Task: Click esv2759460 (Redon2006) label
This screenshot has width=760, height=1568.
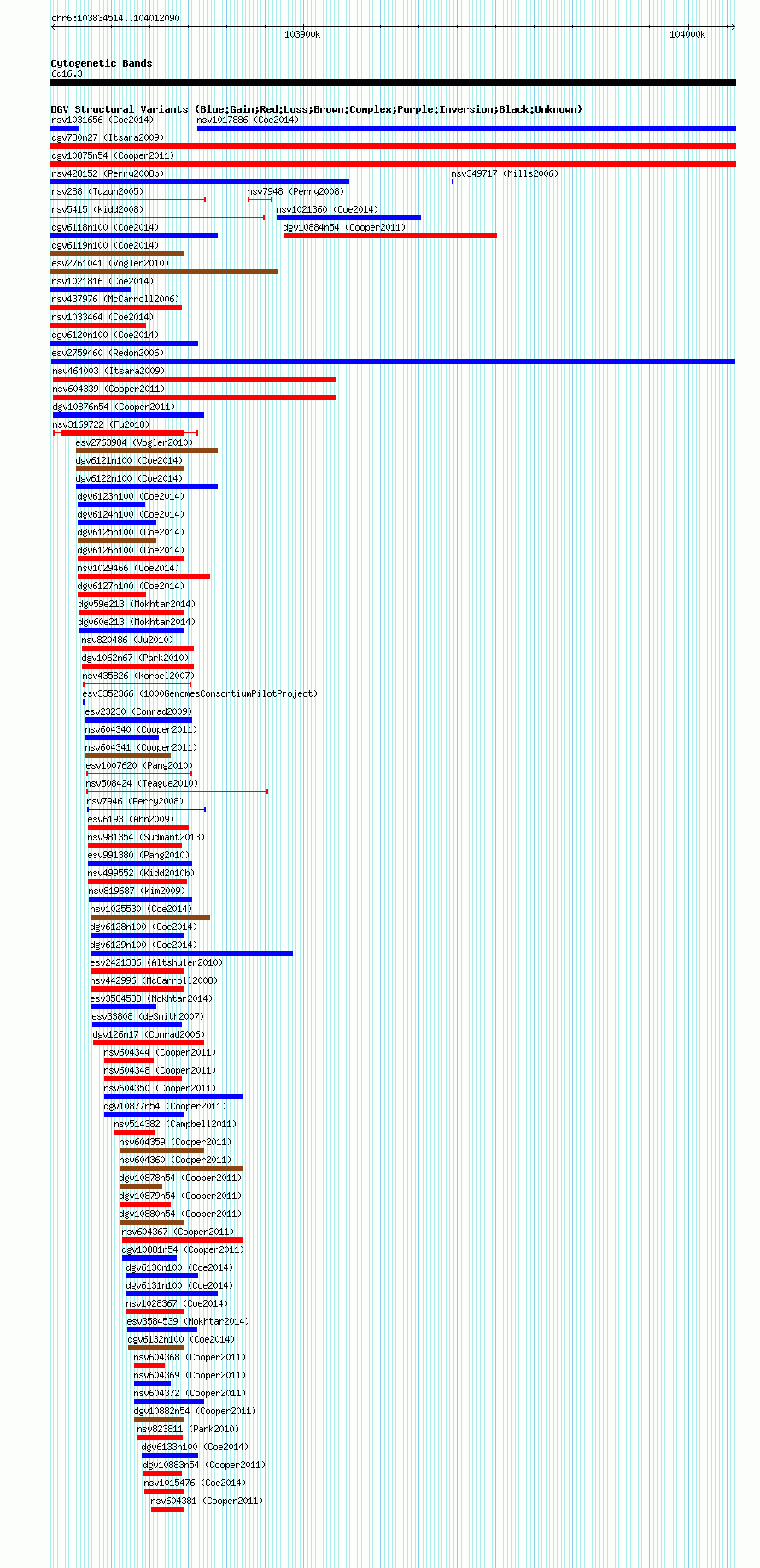Action: [108, 354]
